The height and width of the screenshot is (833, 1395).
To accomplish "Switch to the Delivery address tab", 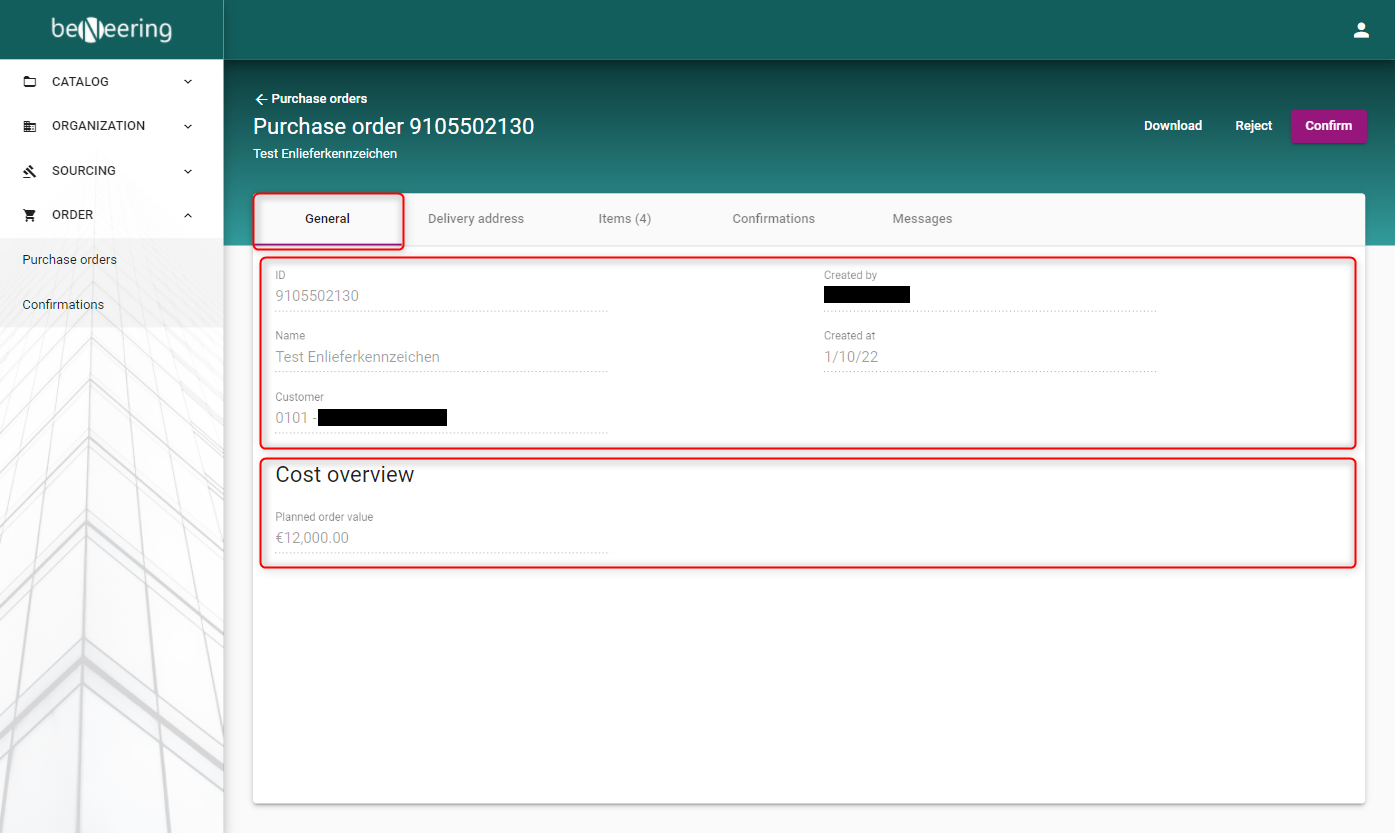I will (476, 219).
